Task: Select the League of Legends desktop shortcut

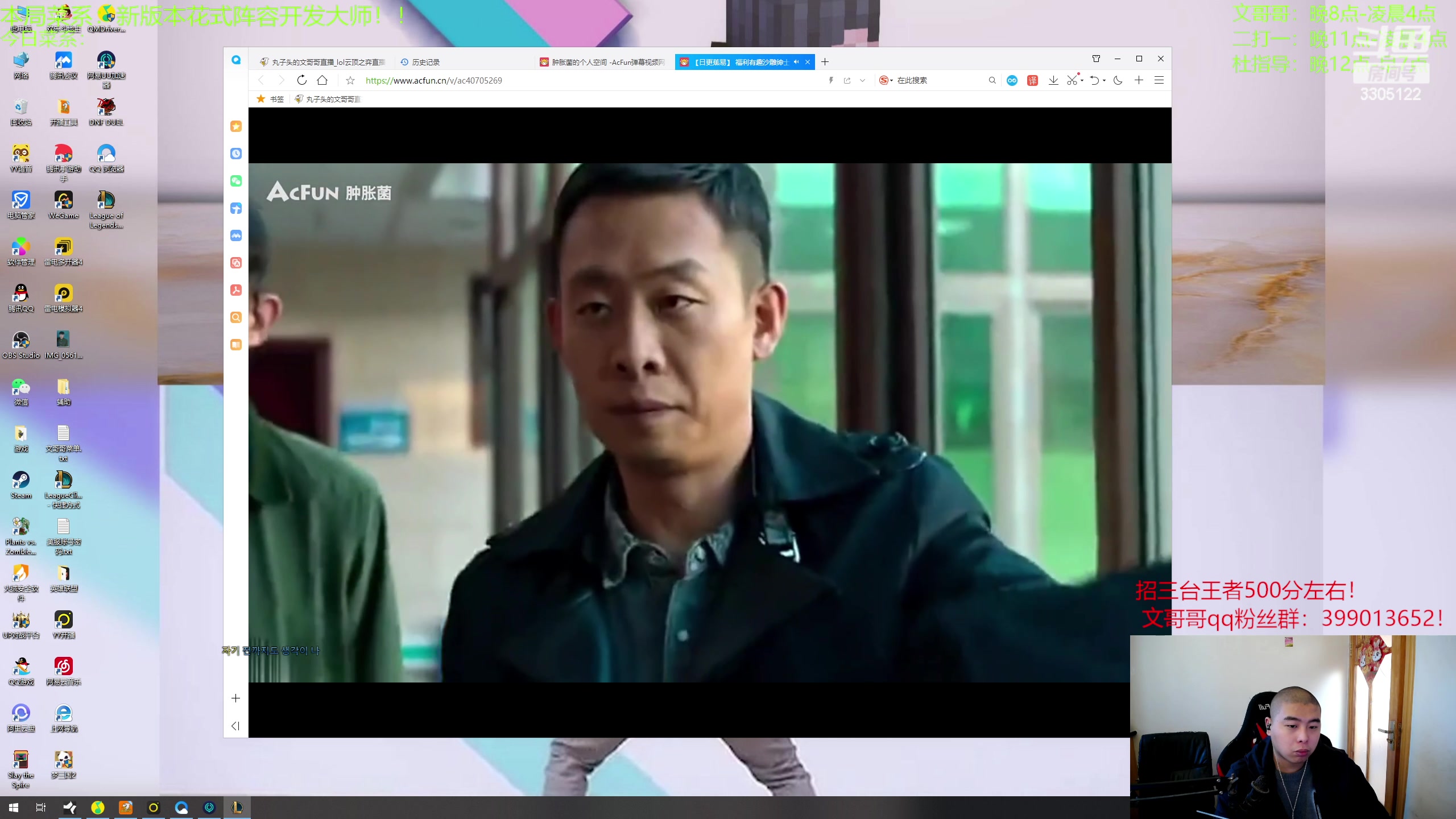Action: (x=106, y=210)
